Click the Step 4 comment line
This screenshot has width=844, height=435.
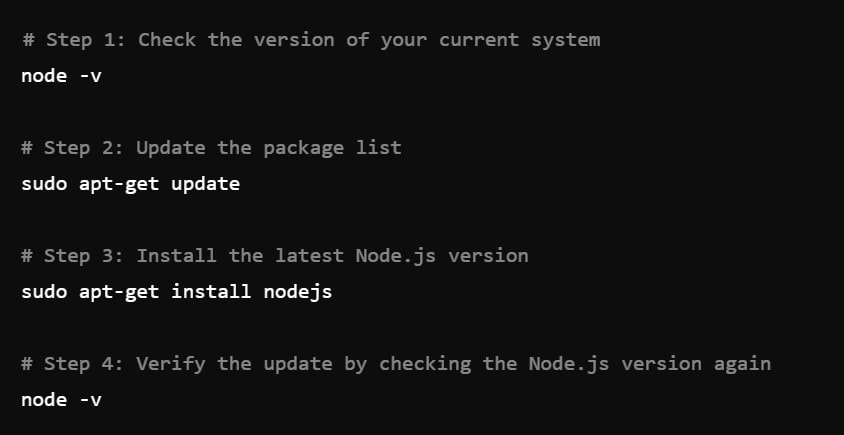click(396, 364)
